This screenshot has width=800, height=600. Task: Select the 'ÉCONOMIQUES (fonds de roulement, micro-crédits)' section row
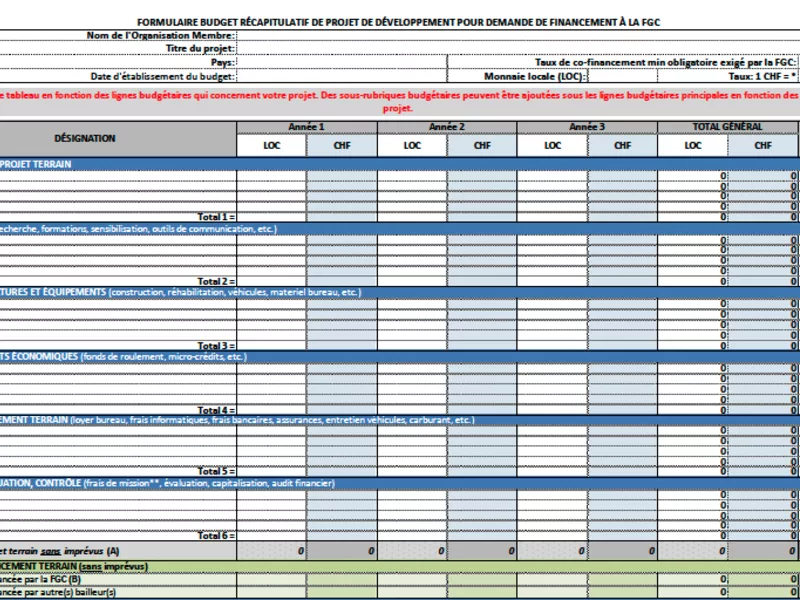tap(400, 357)
